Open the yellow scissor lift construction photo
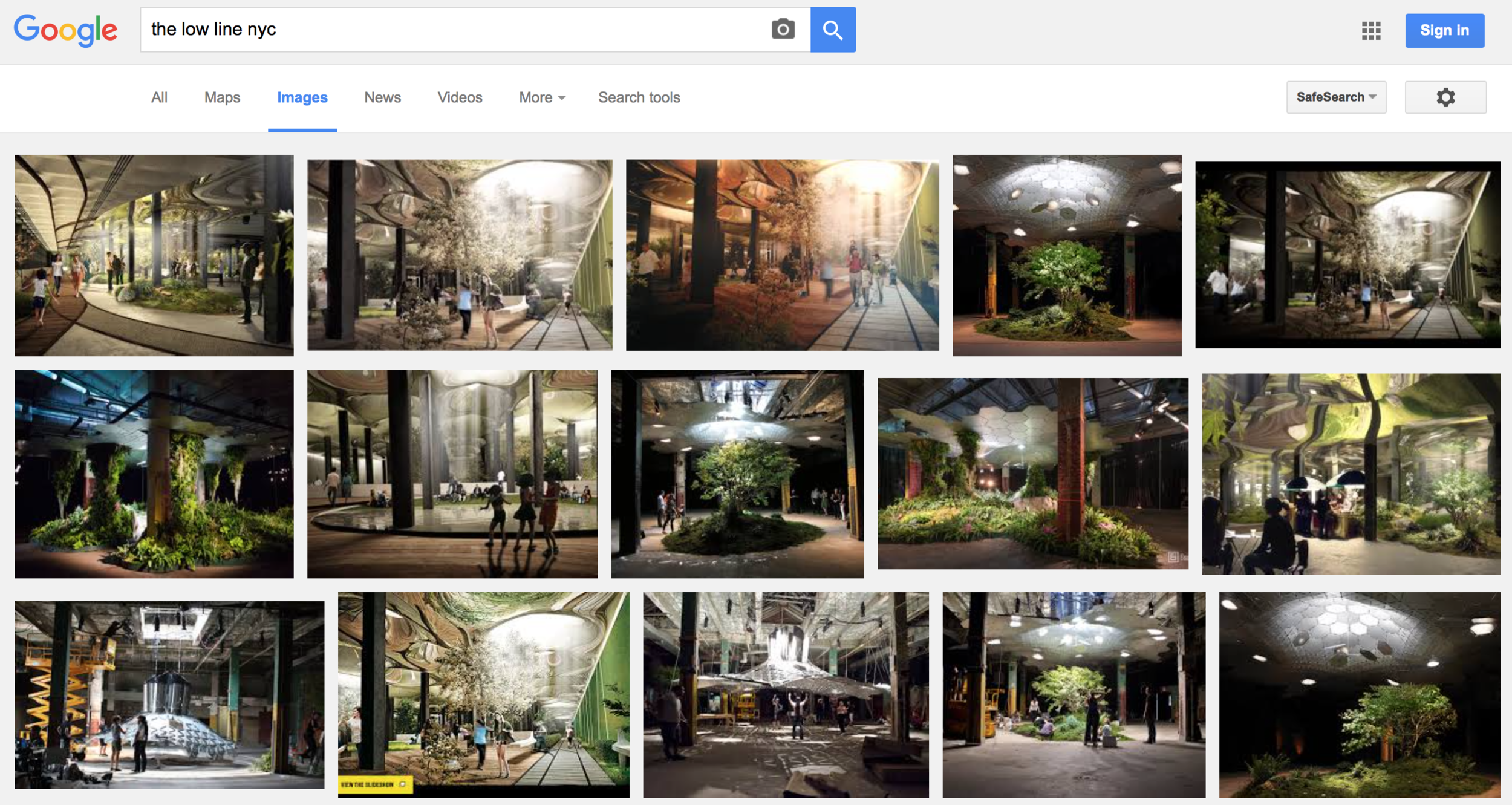The image size is (1512, 805). 169,695
